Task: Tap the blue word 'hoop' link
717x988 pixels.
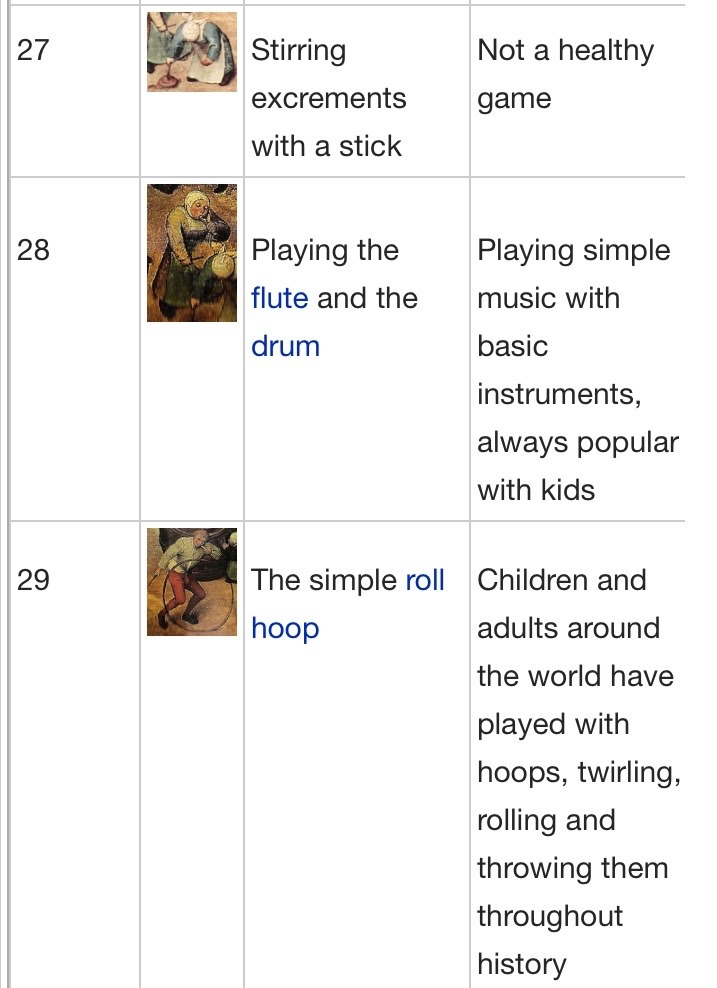Action: (x=285, y=628)
